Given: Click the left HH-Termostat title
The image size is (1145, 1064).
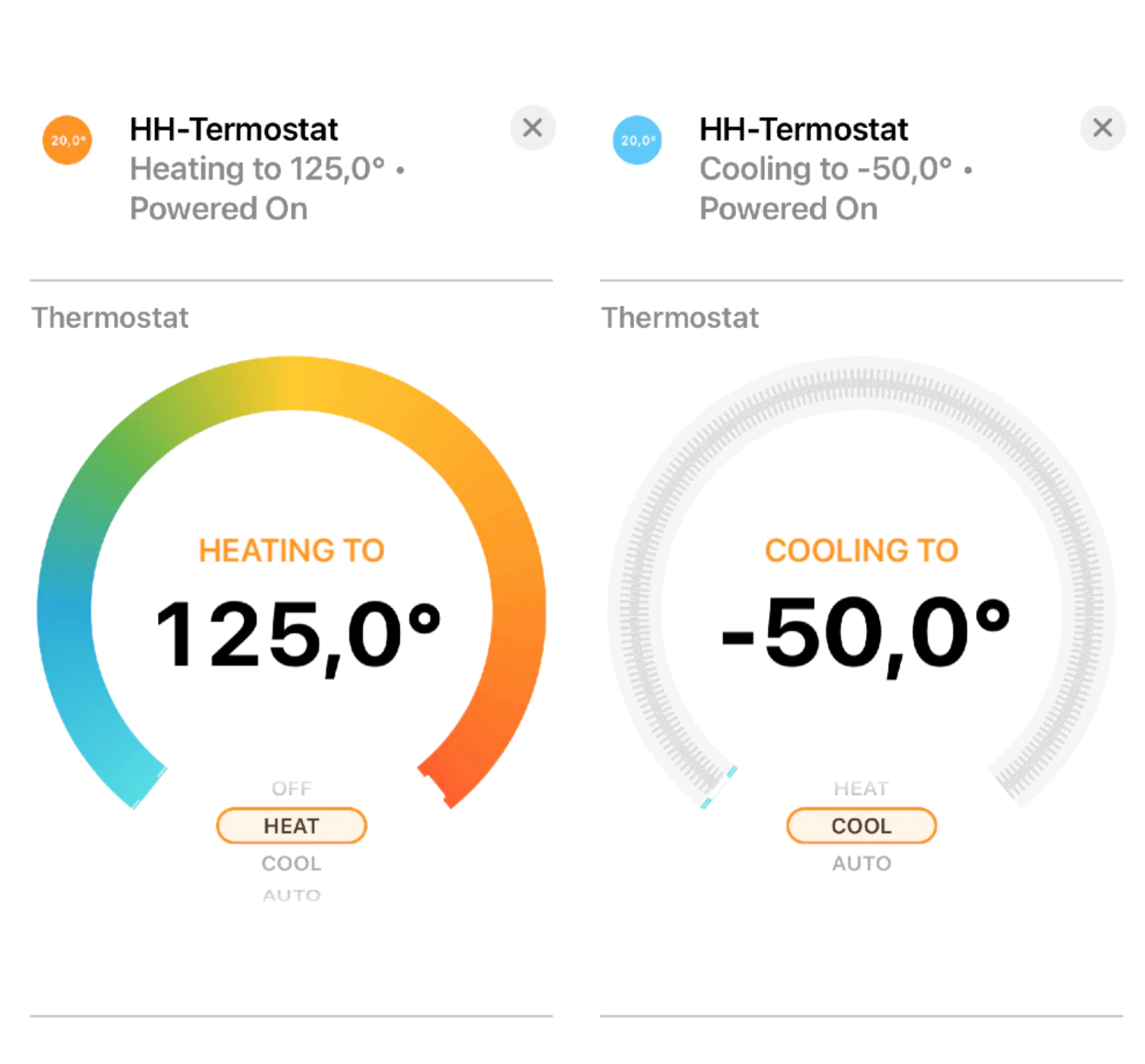Looking at the screenshot, I should coord(234,129).
